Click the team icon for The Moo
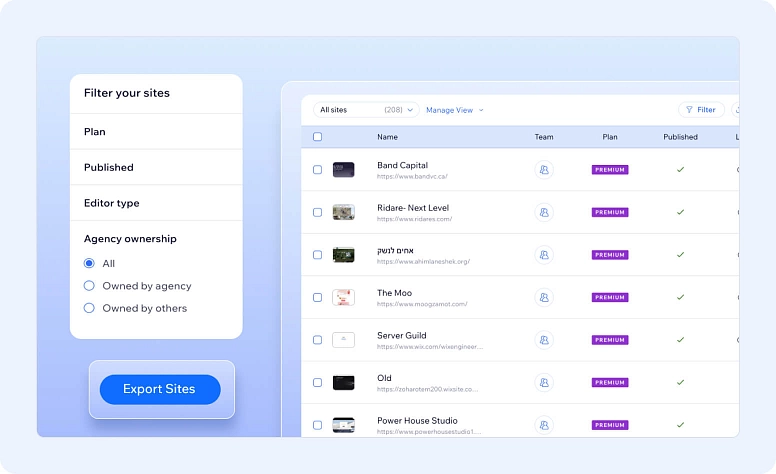 pyautogui.click(x=544, y=297)
